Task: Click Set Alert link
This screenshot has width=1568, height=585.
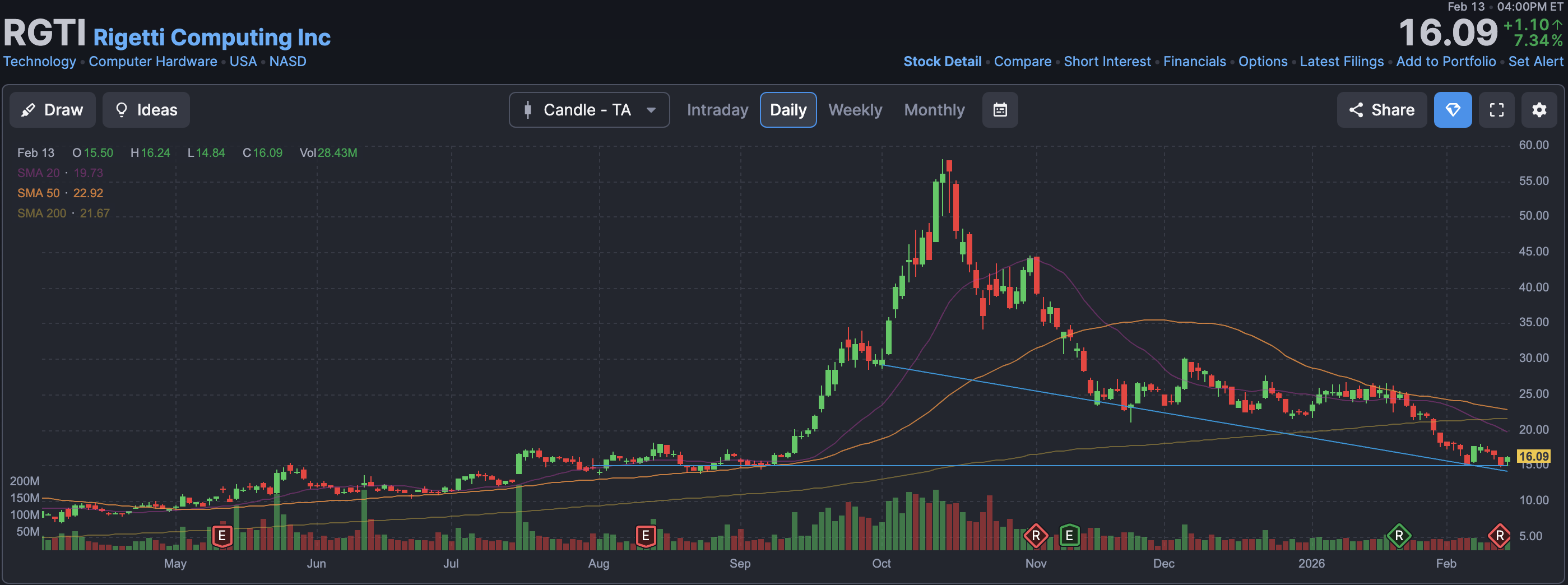Action: (1535, 62)
